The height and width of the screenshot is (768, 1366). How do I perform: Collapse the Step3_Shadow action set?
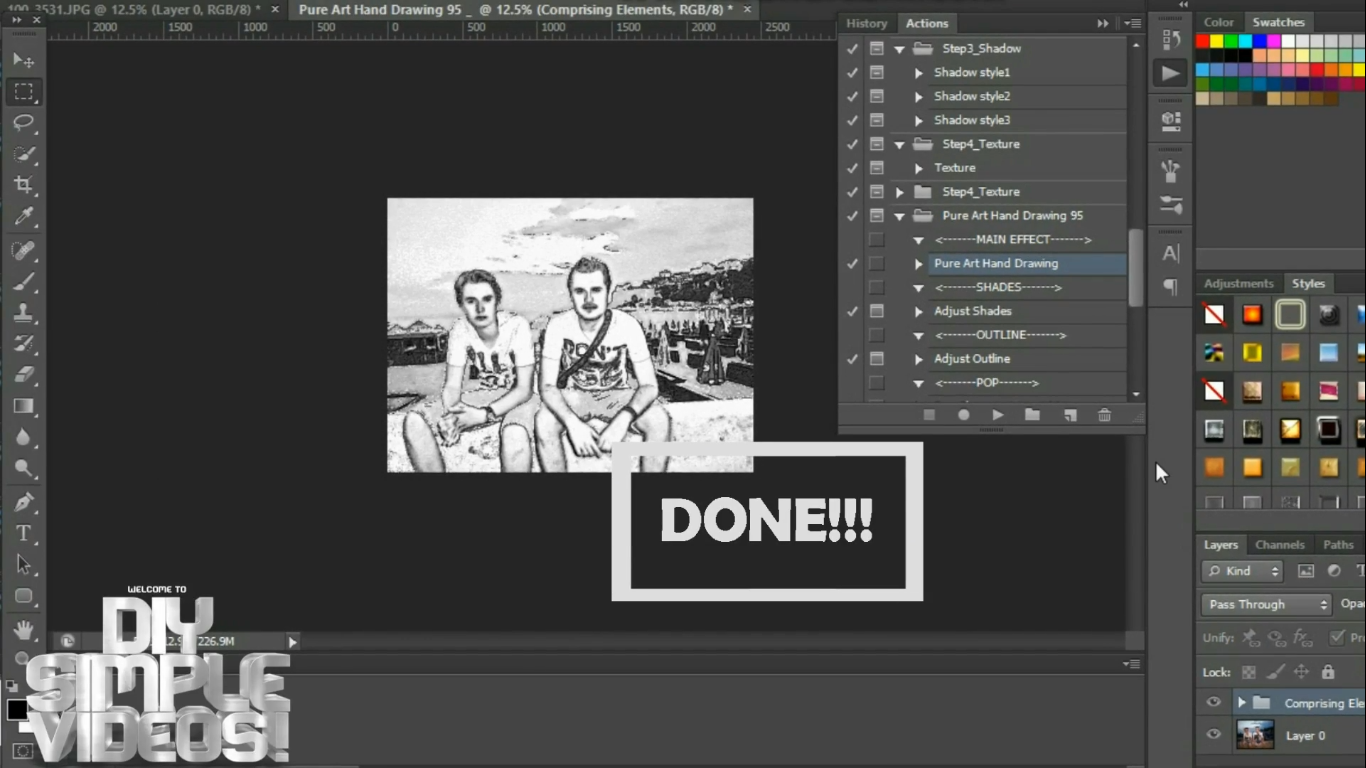[899, 49]
